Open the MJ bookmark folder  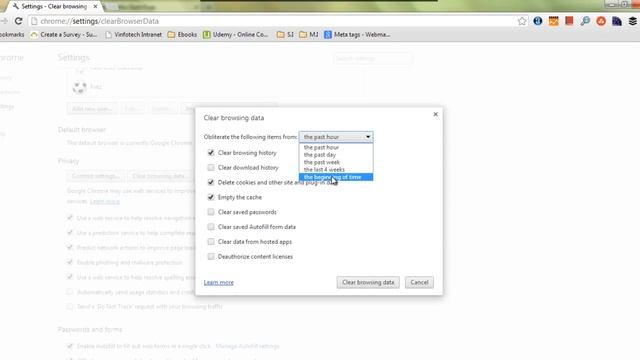coord(309,35)
